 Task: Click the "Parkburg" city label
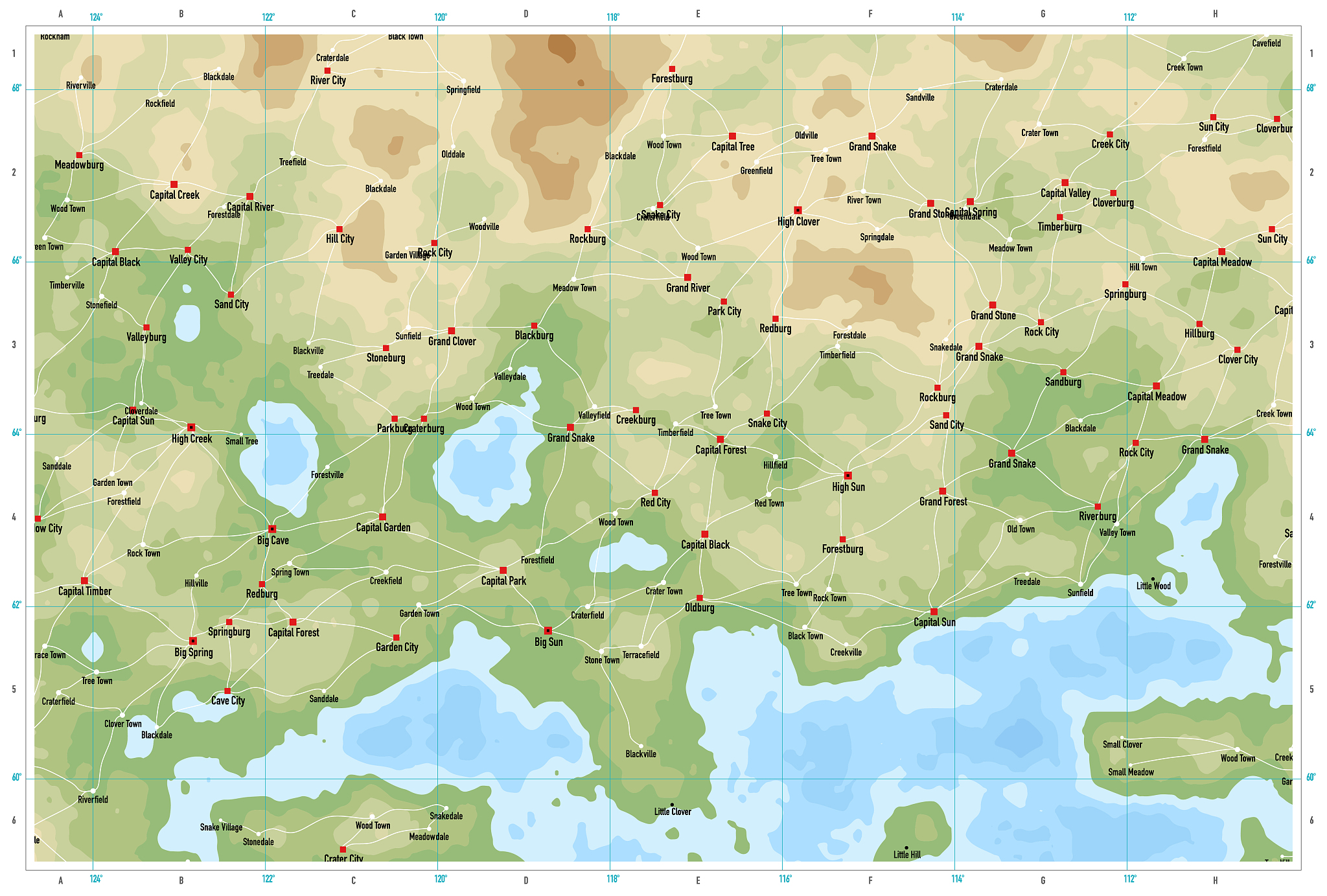pyautogui.click(x=394, y=428)
